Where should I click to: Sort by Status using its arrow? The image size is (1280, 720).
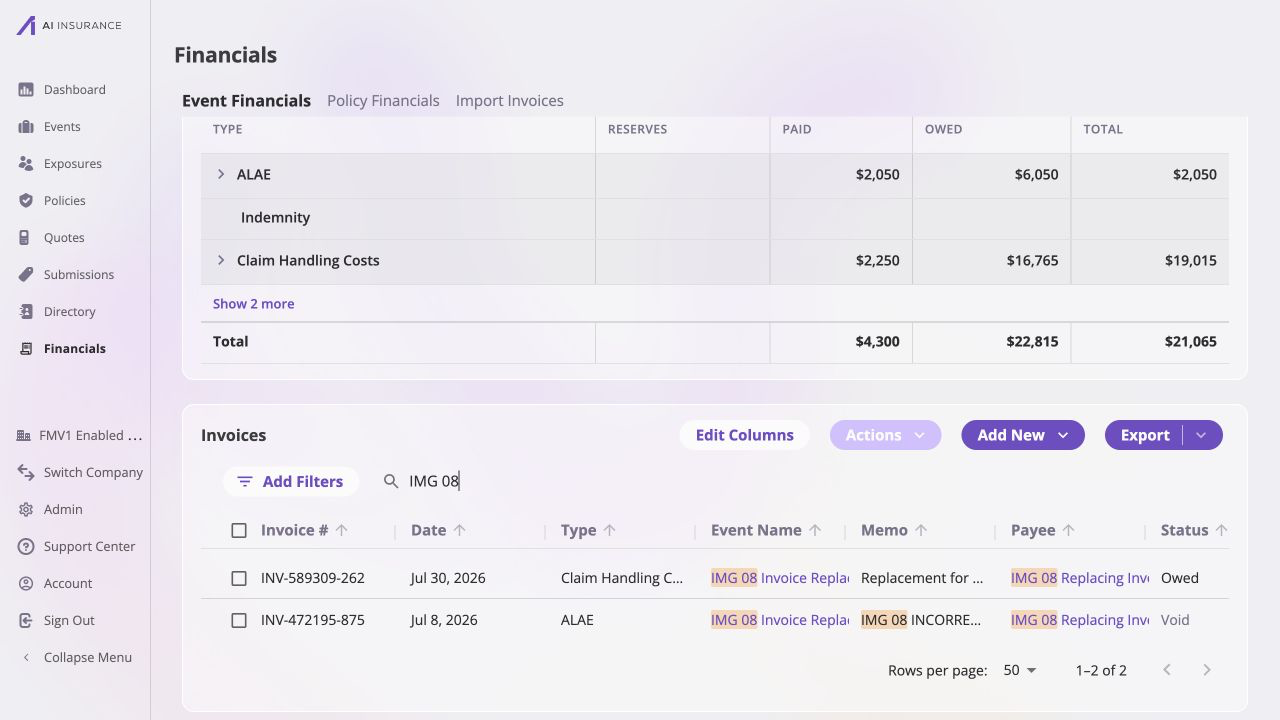coord(1221,531)
